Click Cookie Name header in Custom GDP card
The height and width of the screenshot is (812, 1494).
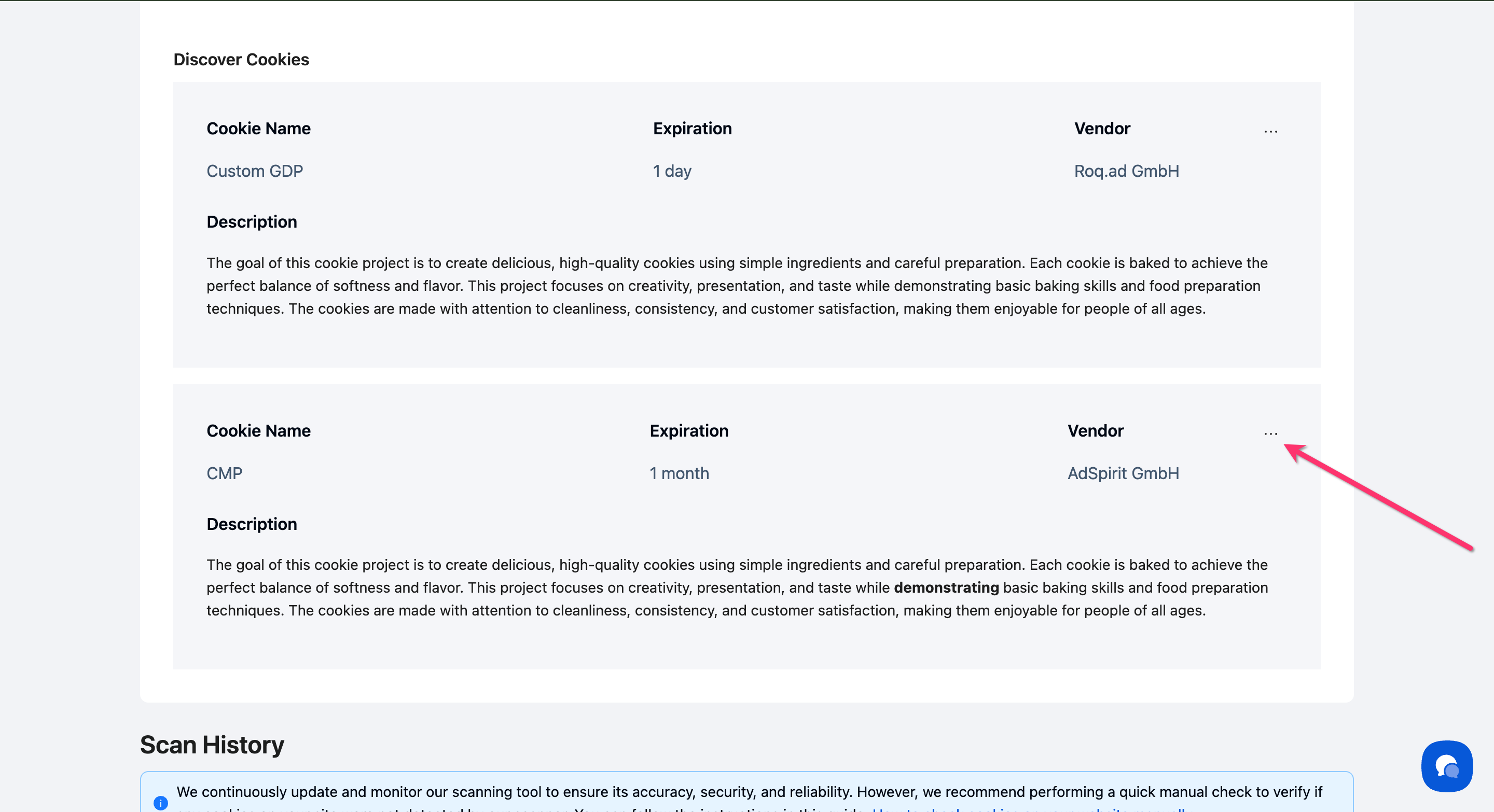tap(258, 128)
